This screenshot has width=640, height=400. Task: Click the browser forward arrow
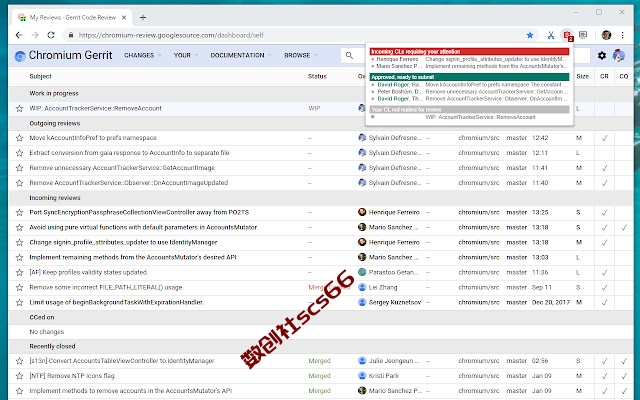pos(35,35)
